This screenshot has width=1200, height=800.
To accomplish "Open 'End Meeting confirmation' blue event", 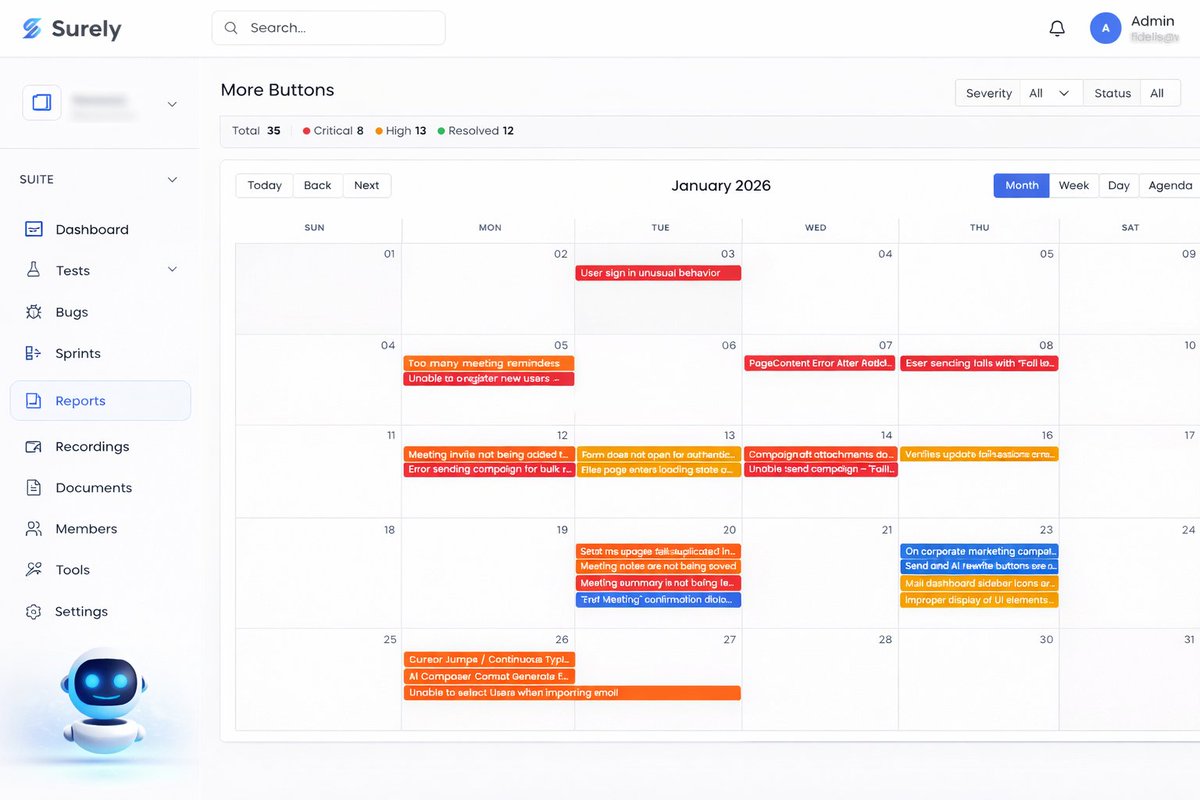I will pos(658,600).
